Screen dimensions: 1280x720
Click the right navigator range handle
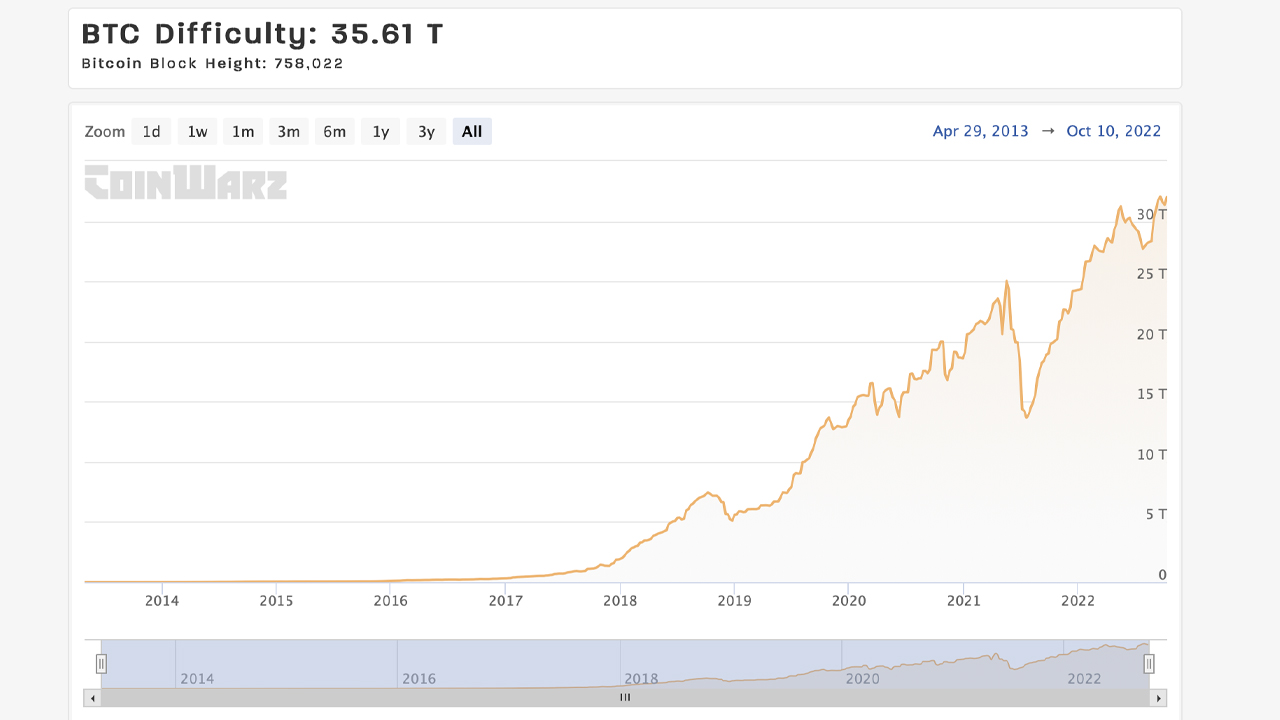1149,663
